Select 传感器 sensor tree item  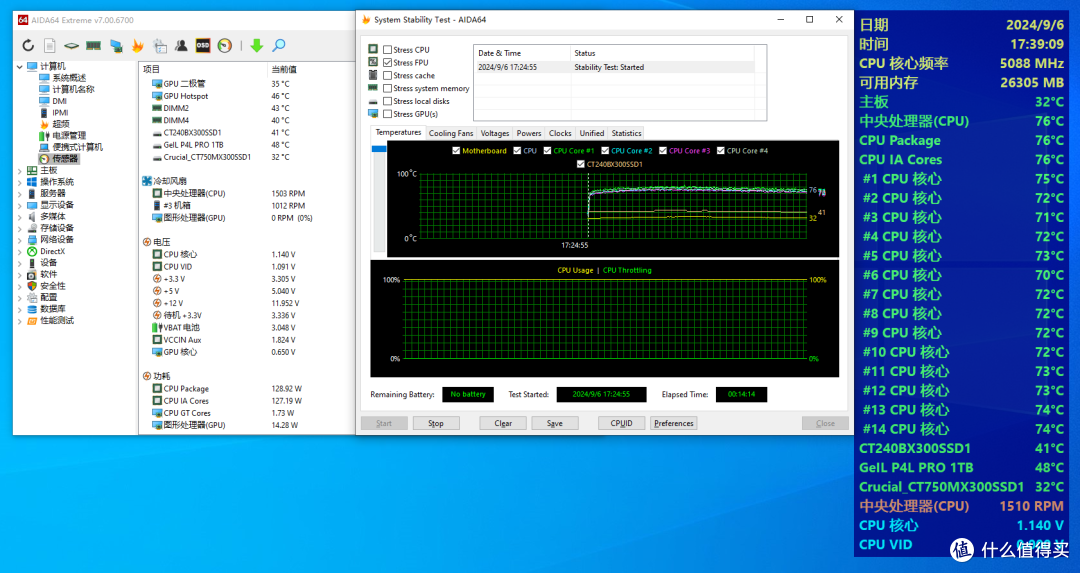click(65, 158)
